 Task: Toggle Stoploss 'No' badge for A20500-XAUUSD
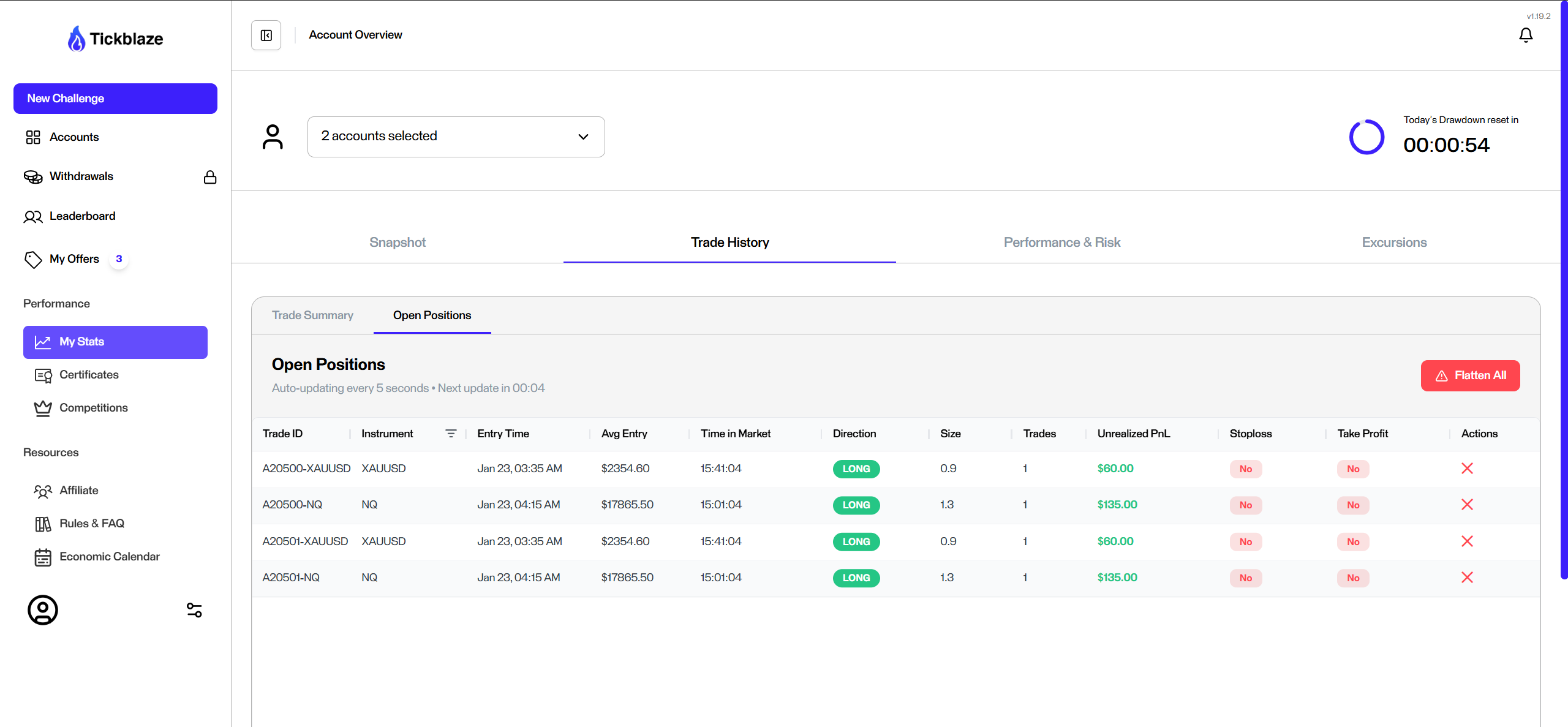point(1245,469)
